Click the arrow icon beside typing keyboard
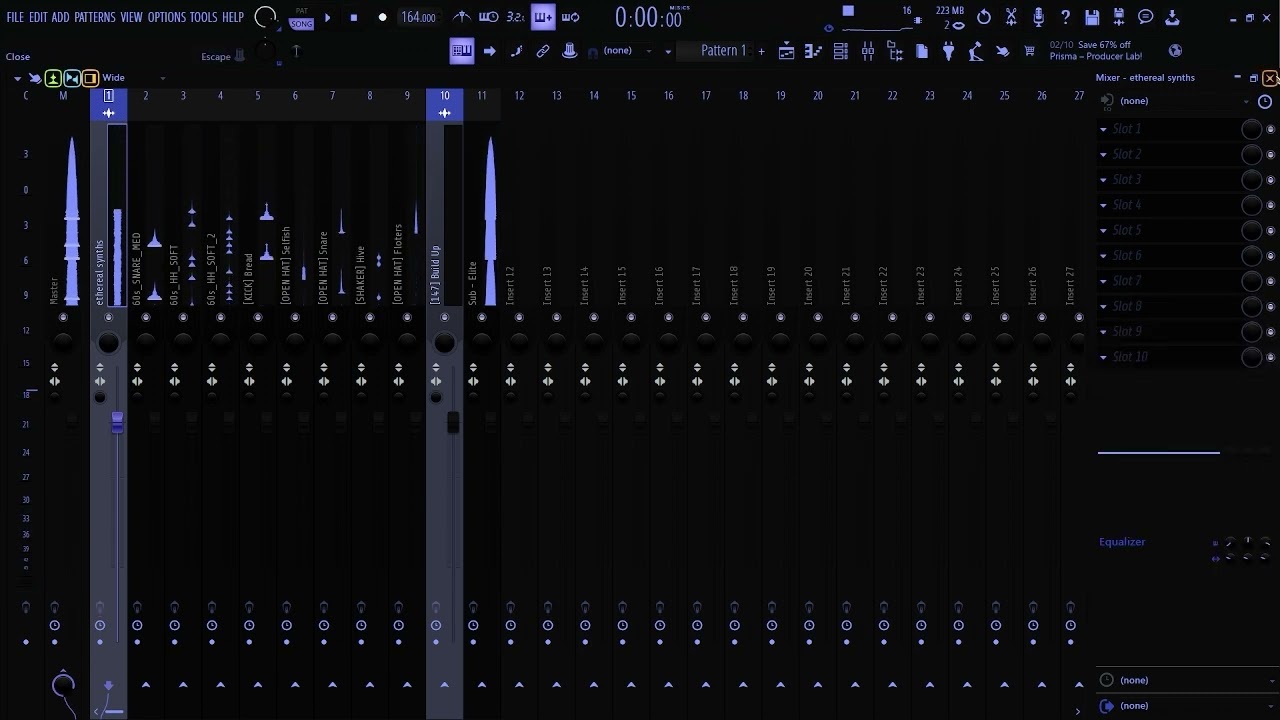 [489, 51]
